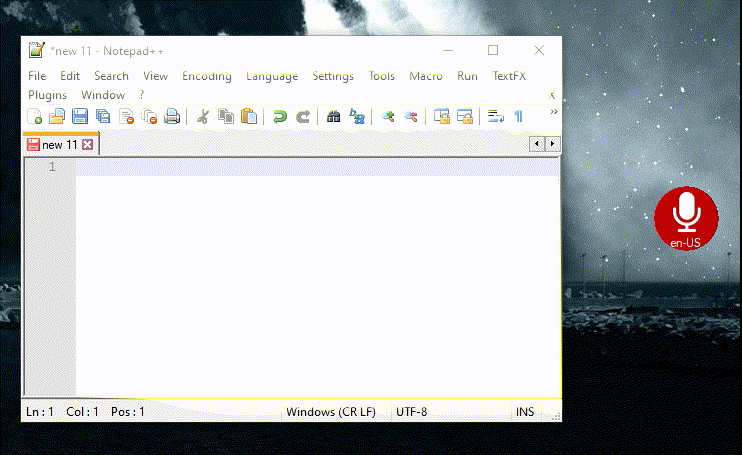
Task: Click the Close All toolbar icon
Action: (150, 116)
